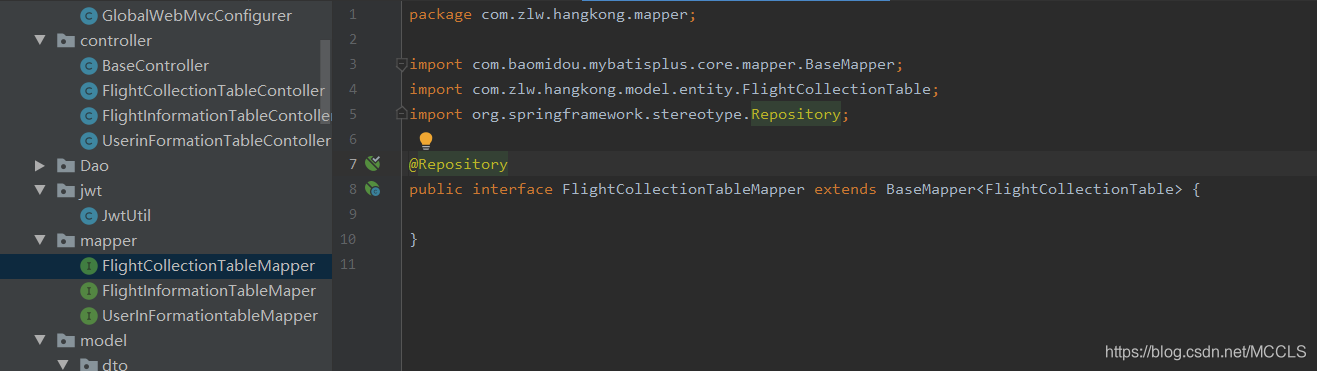Click the gutter implementations icon on line 8
This screenshot has height=371, width=1317.
(x=373, y=189)
